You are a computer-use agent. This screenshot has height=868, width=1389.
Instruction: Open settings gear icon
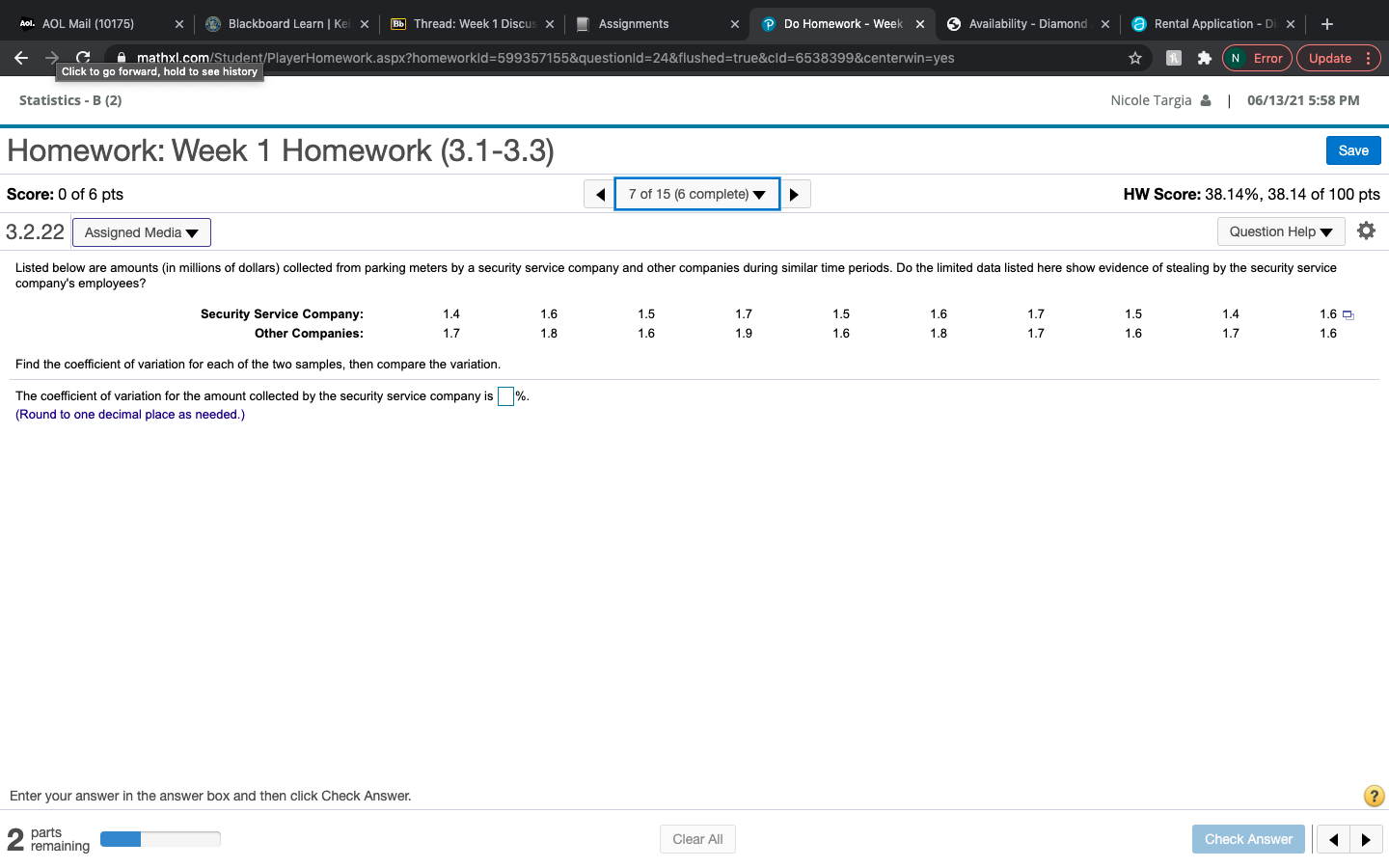(x=1366, y=231)
